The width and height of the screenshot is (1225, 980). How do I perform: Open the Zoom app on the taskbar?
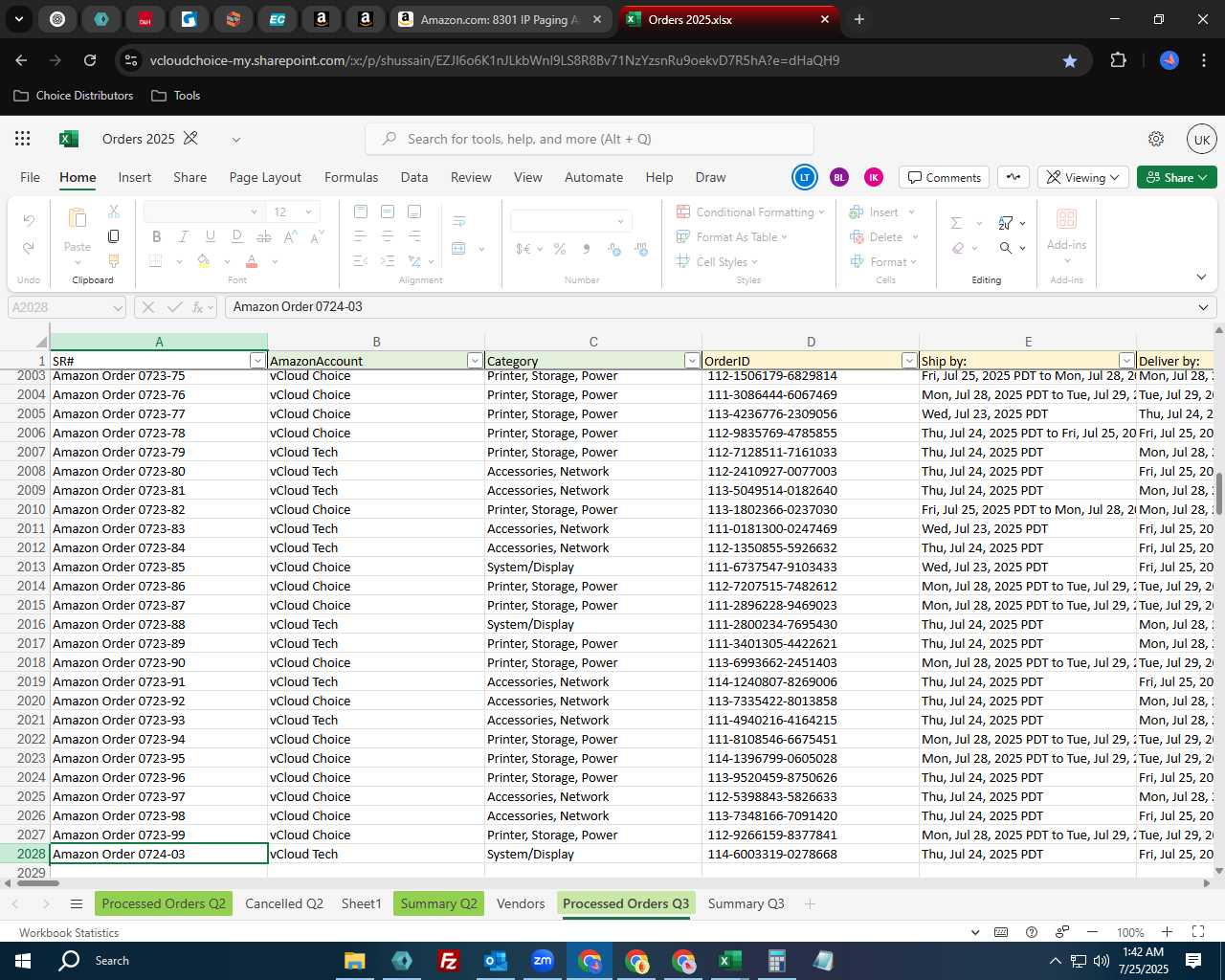[543, 961]
